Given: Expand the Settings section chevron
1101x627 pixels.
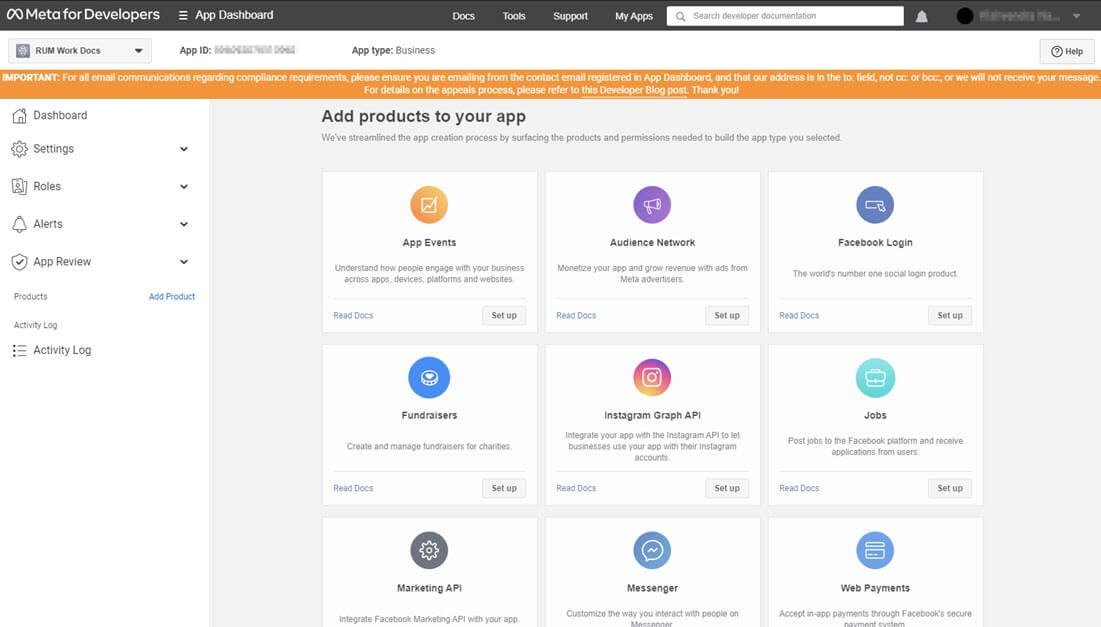Looking at the screenshot, I should (184, 149).
